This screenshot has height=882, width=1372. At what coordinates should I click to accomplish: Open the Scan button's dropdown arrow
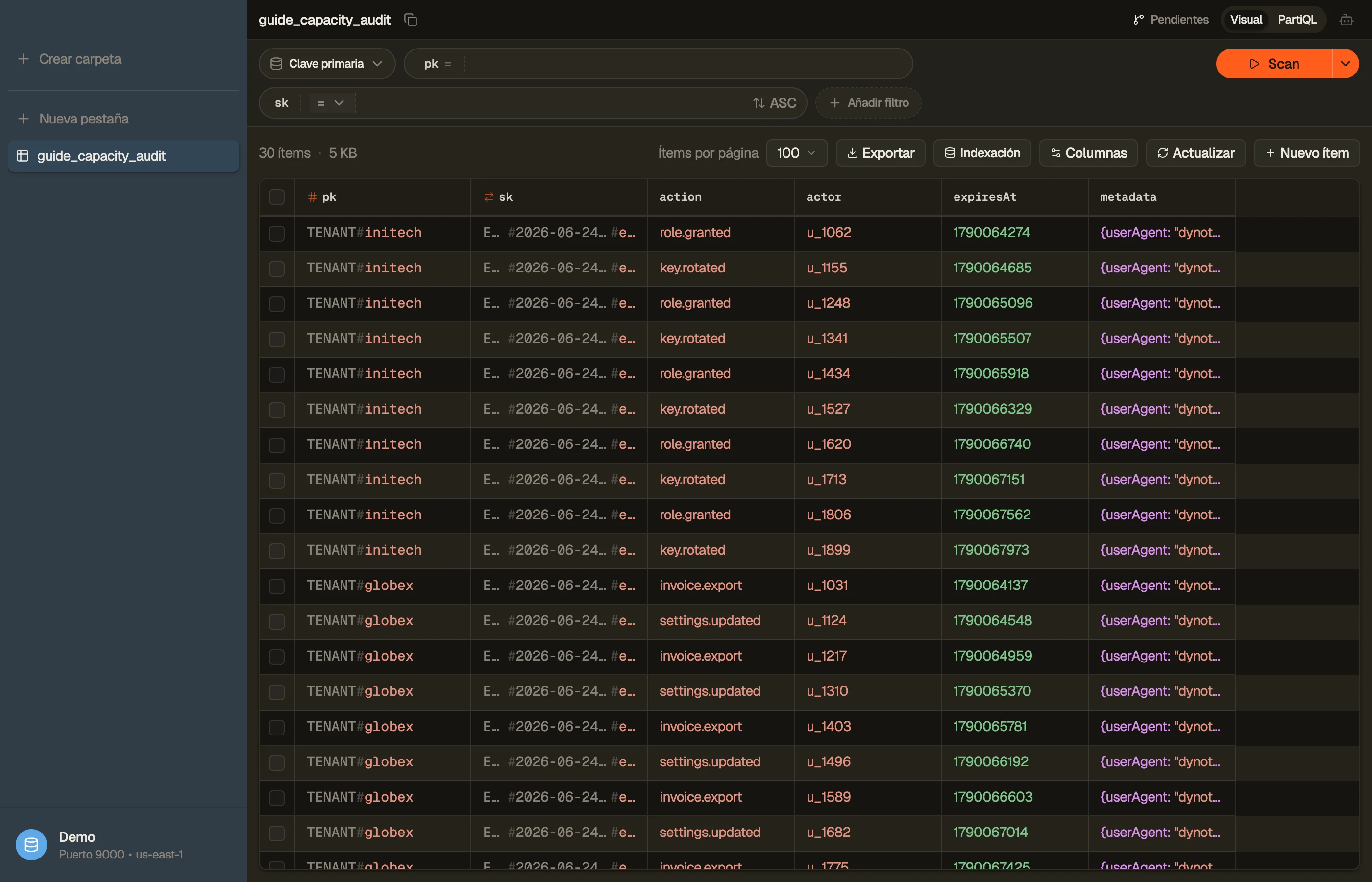pos(1345,64)
